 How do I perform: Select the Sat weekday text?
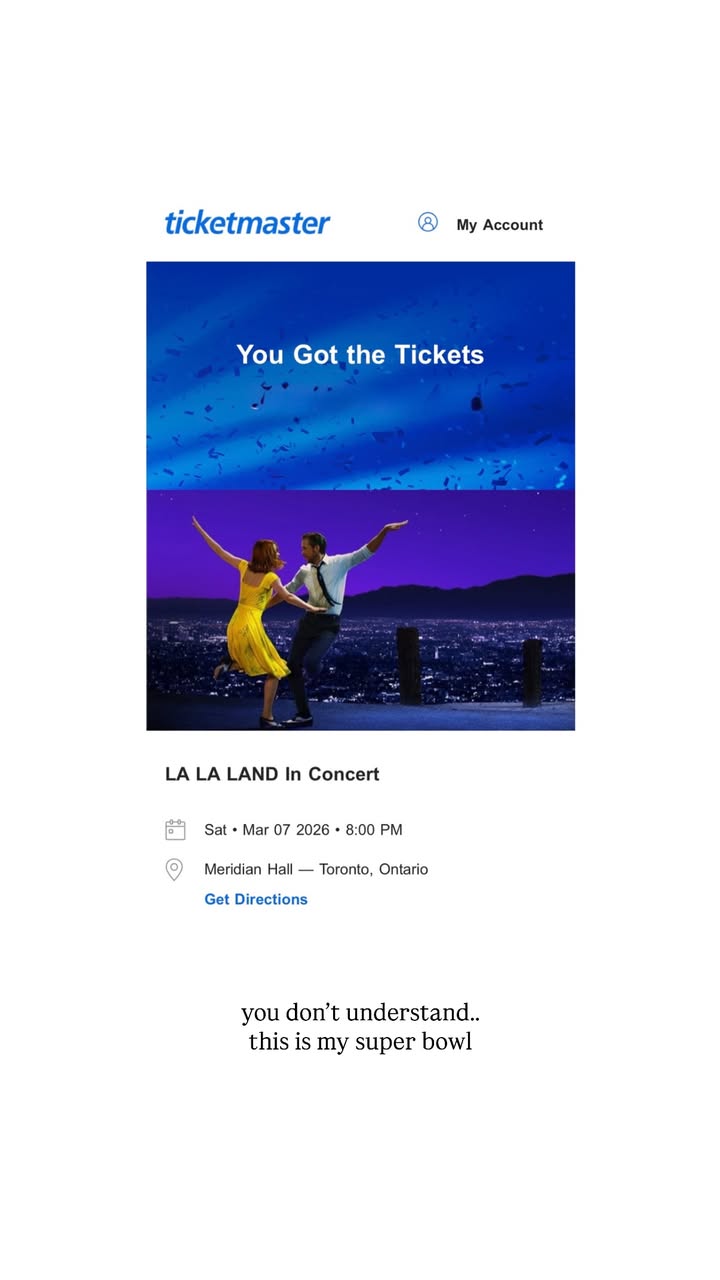click(x=215, y=830)
